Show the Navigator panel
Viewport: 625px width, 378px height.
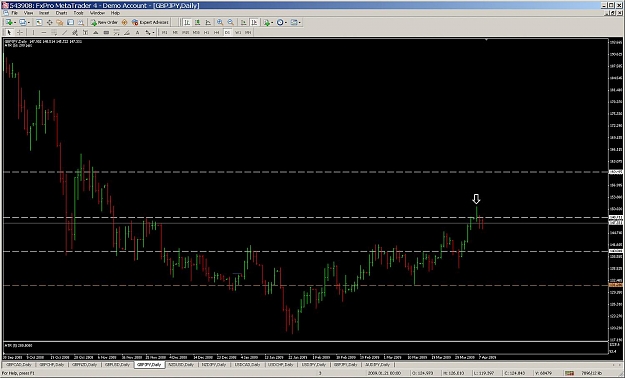tap(60, 22)
